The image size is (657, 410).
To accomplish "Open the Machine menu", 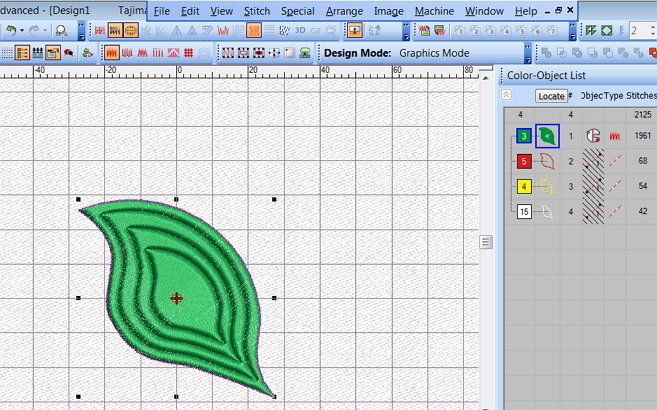I will pos(434,10).
